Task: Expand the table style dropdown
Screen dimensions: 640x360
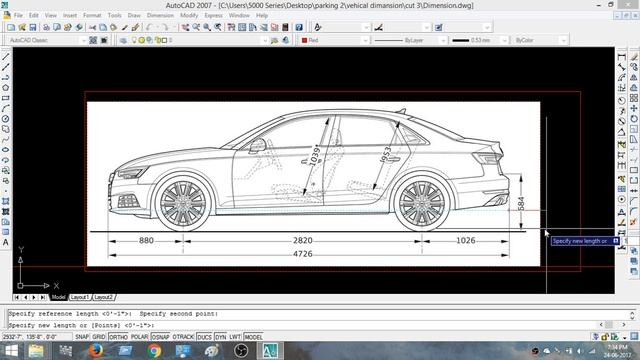Action: coord(487,27)
